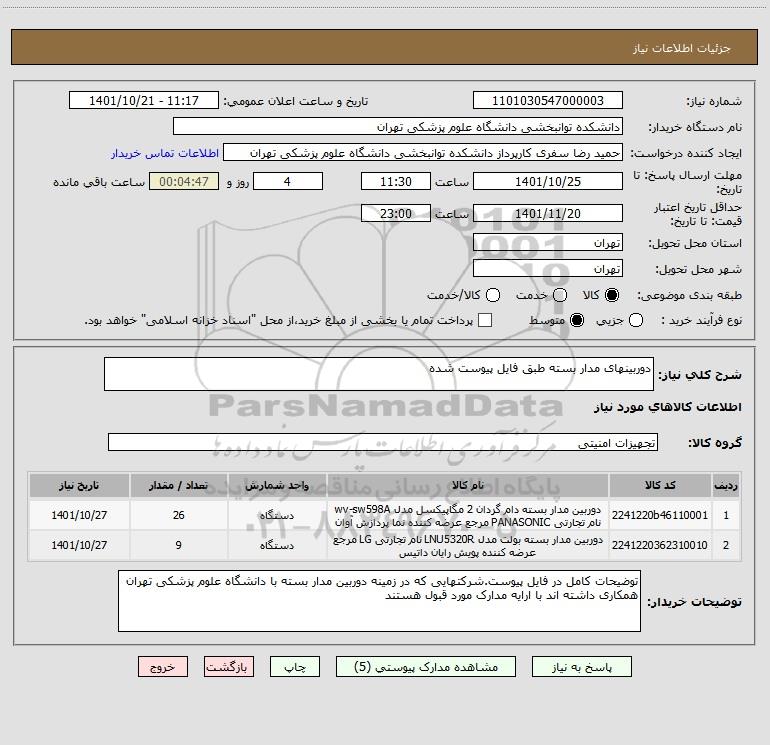
Task: Click the date 1401/10/27 in PANASONIC row
Action: point(79,515)
